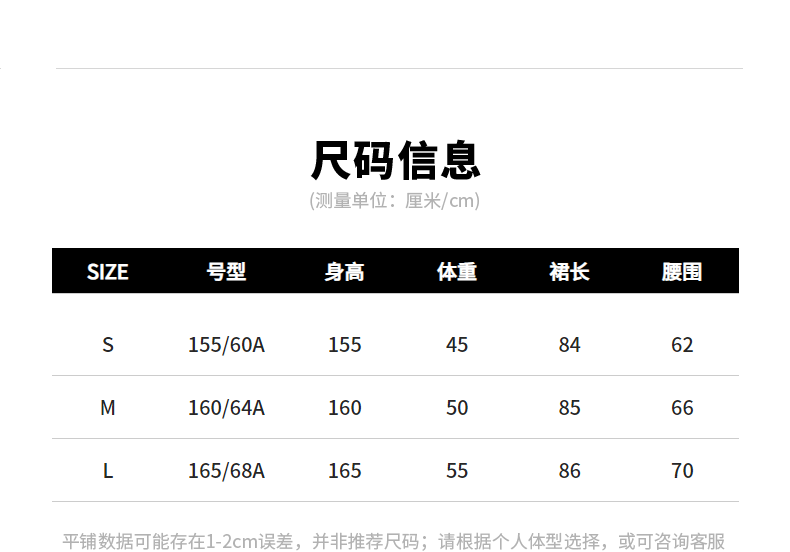
Task: Click the 155/60A type cell
Action: click(226, 345)
